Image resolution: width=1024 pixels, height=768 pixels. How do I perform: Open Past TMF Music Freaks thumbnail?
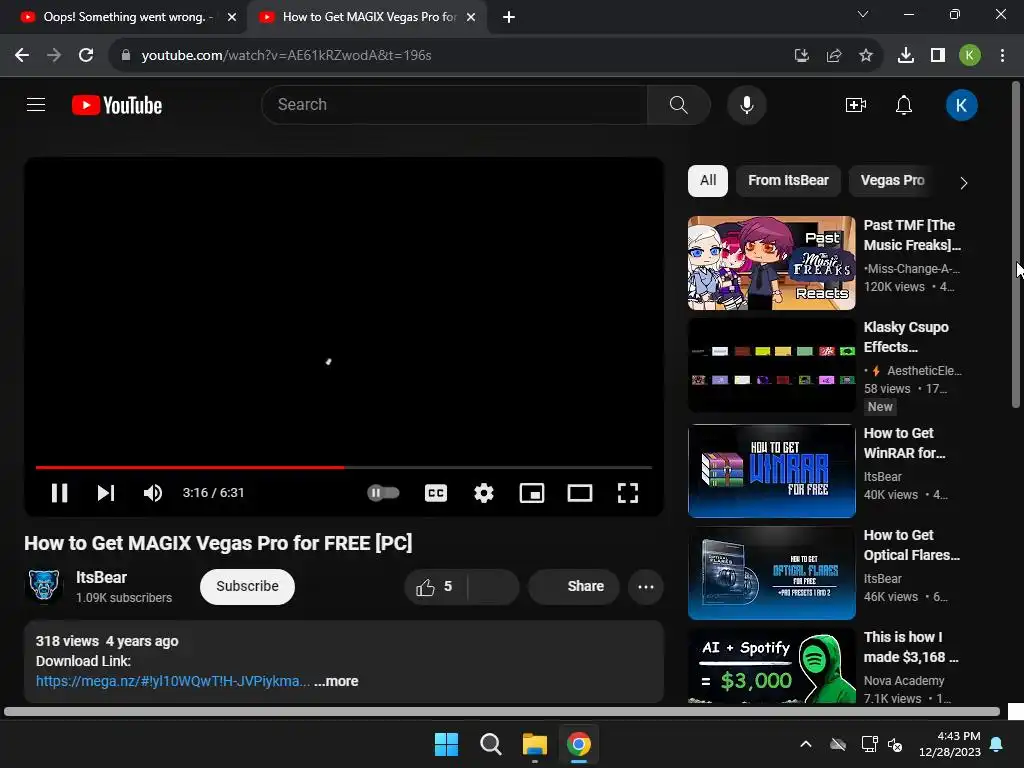point(771,263)
